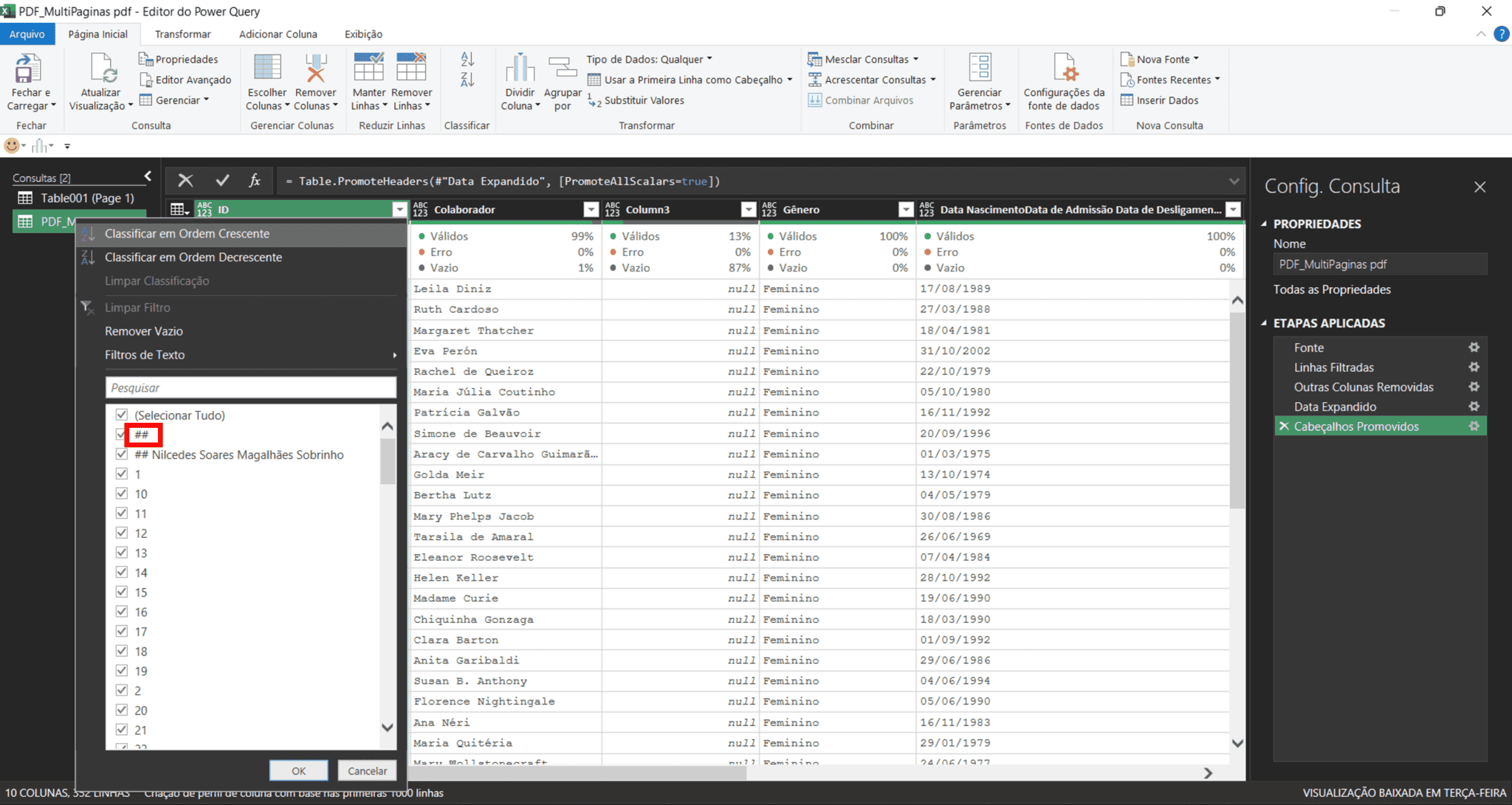The height and width of the screenshot is (805, 1512).
Task: Click inside the Pesquisar search field
Action: [x=250, y=387]
